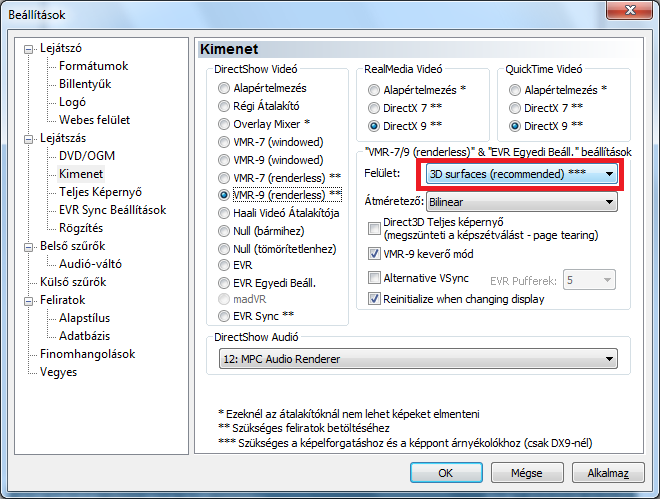The width and height of the screenshot is (660, 499).
Task: Select QuickTime Alapértelmezés option
Action: pyautogui.click(x=514, y=90)
